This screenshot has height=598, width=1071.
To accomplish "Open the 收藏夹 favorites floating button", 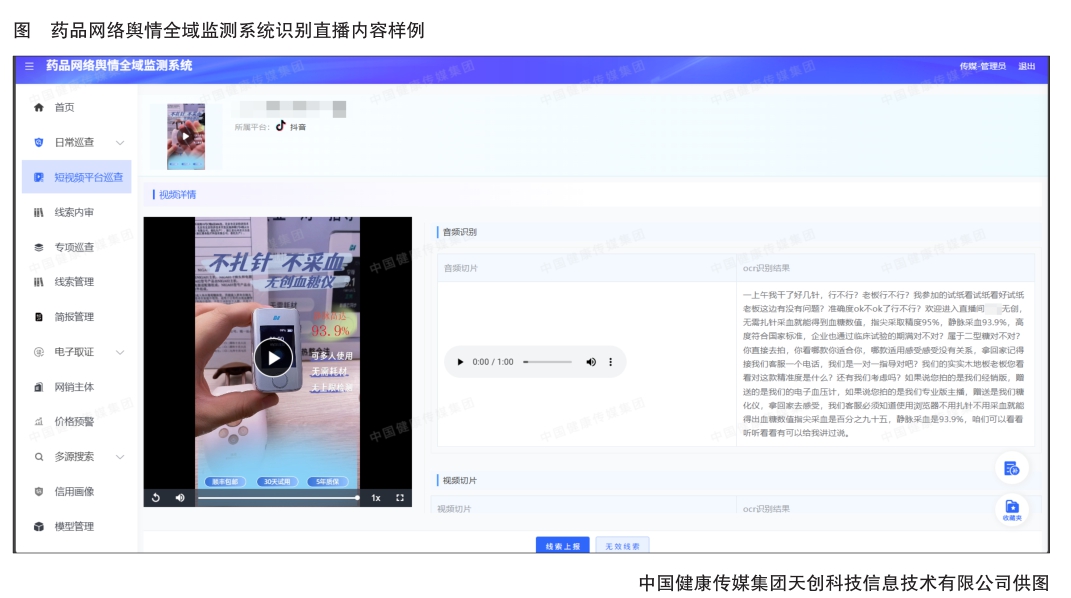I will (x=1011, y=509).
